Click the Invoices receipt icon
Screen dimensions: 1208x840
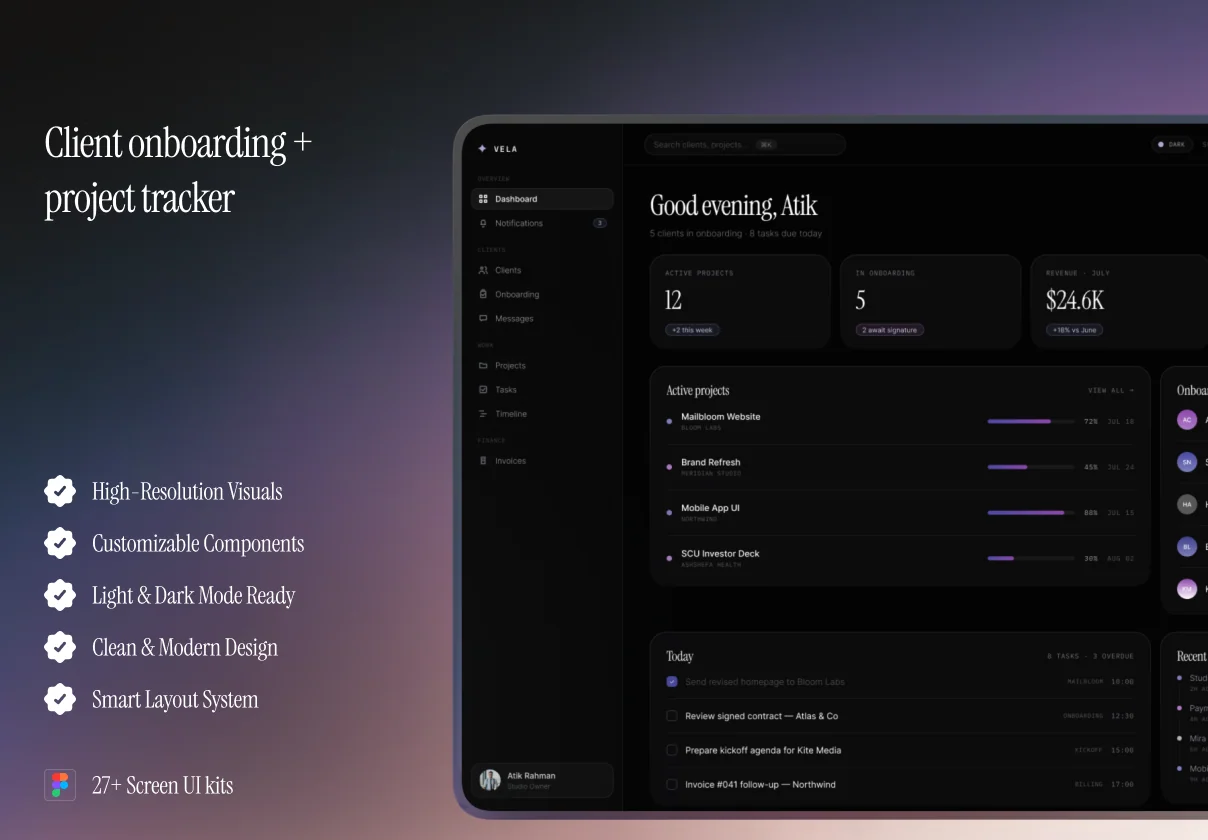[483, 460]
